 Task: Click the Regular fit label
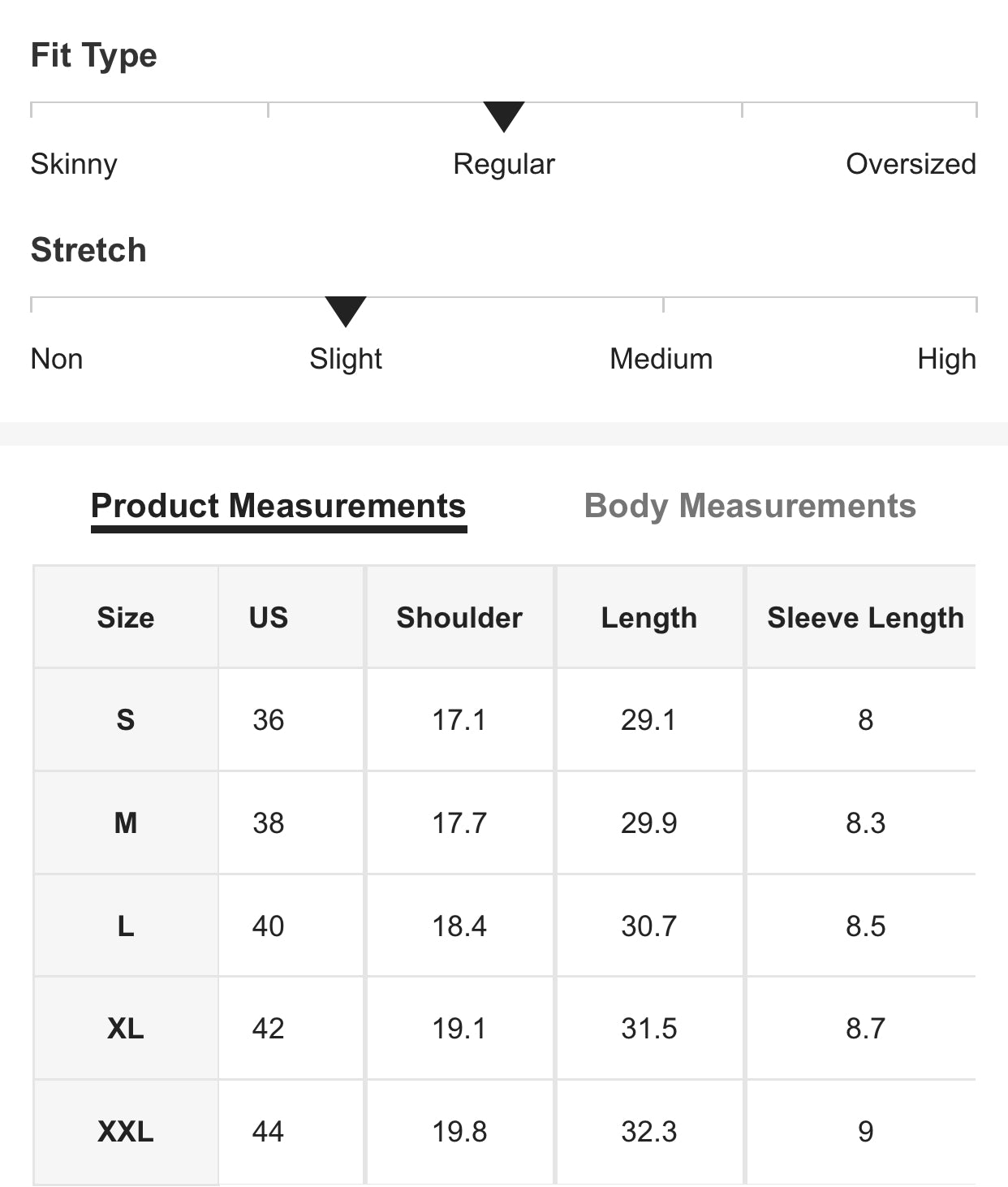[504, 164]
